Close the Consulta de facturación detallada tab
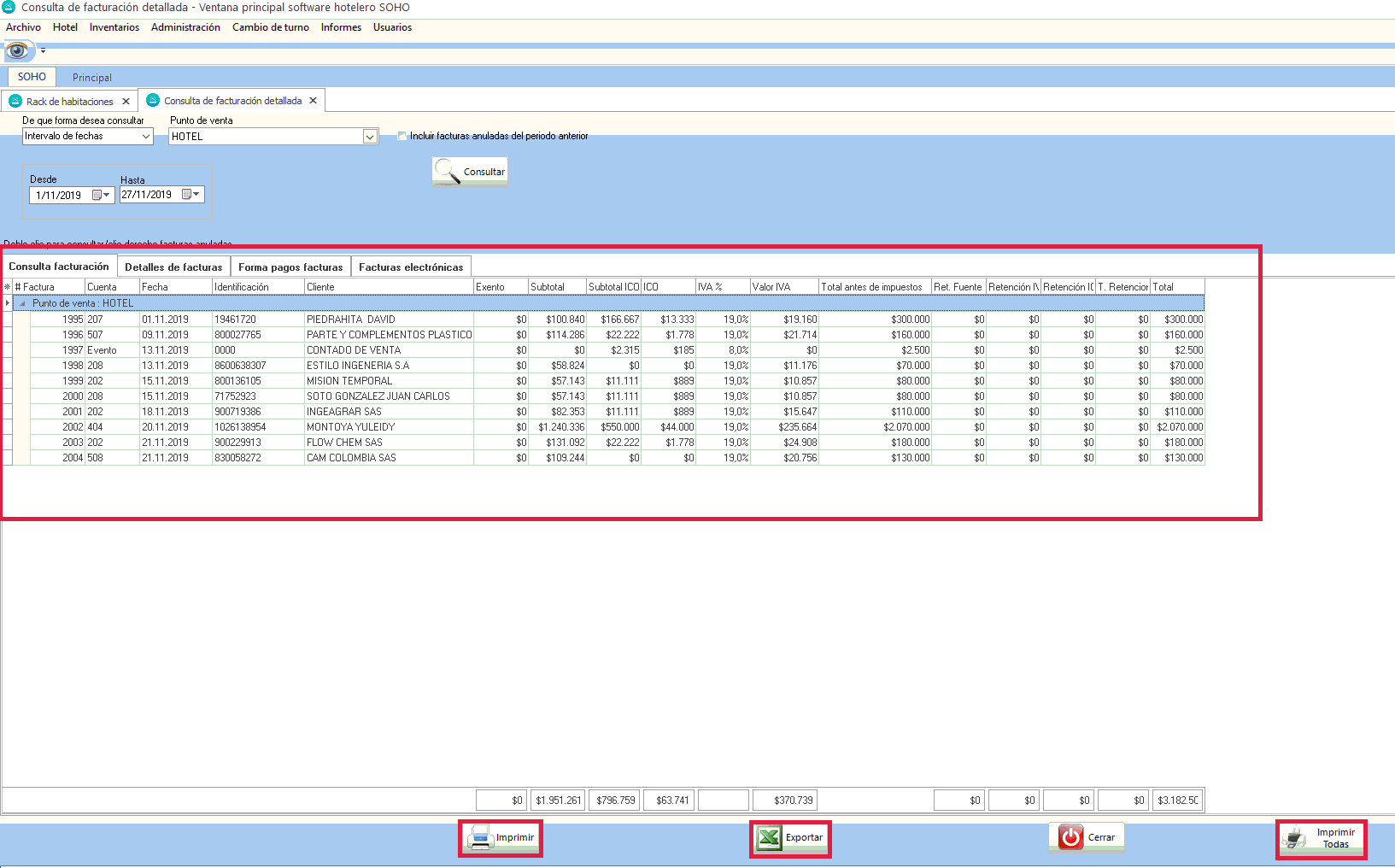The width and height of the screenshot is (1395, 868). coord(313,101)
